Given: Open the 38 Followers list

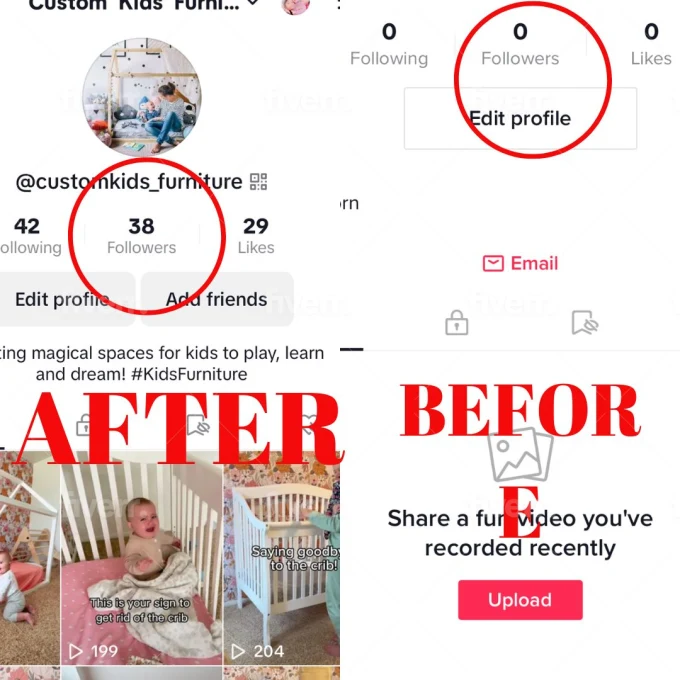Looking at the screenshot, I should pyautogui.click(x=141, y=236).
